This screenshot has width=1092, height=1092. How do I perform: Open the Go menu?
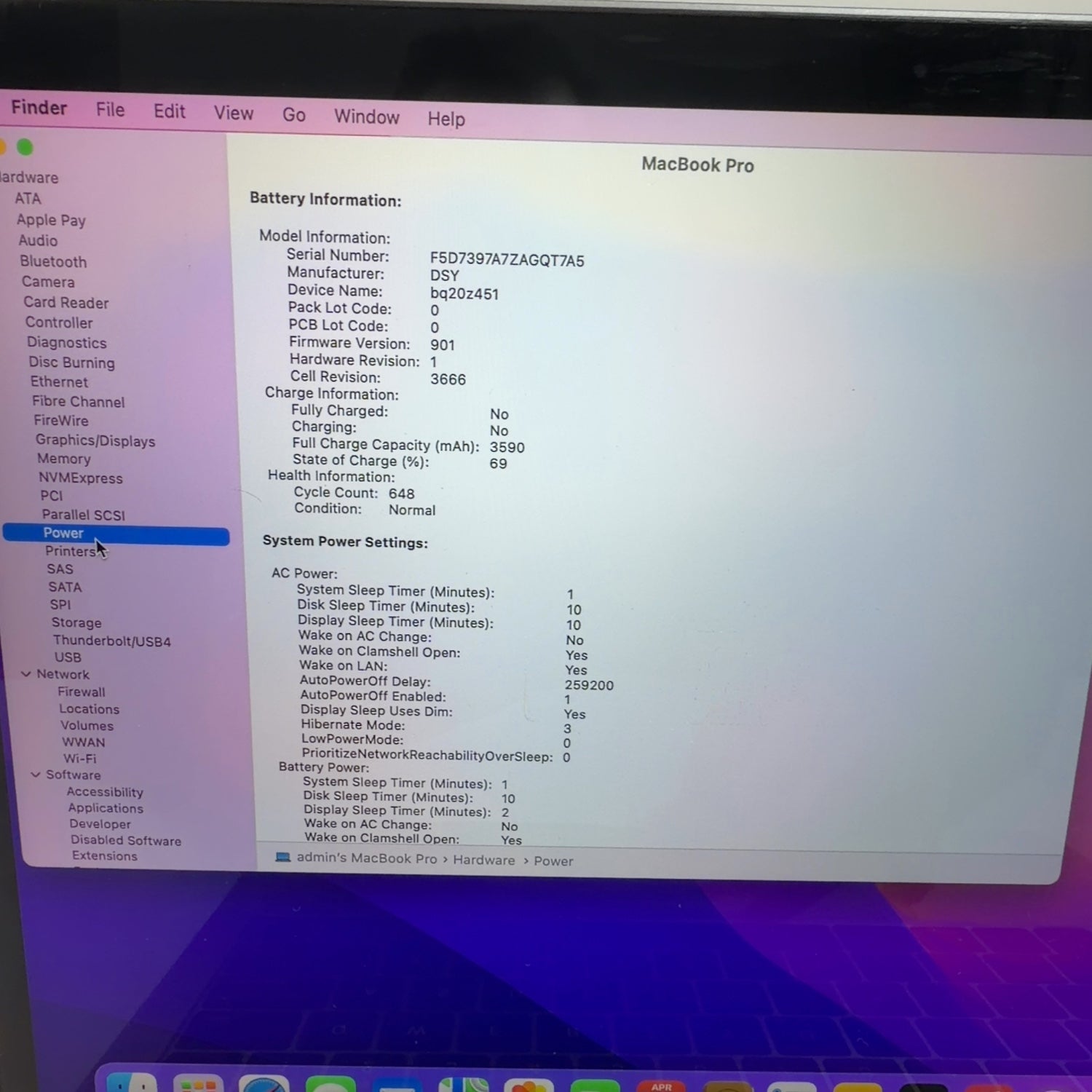[293, 115]
